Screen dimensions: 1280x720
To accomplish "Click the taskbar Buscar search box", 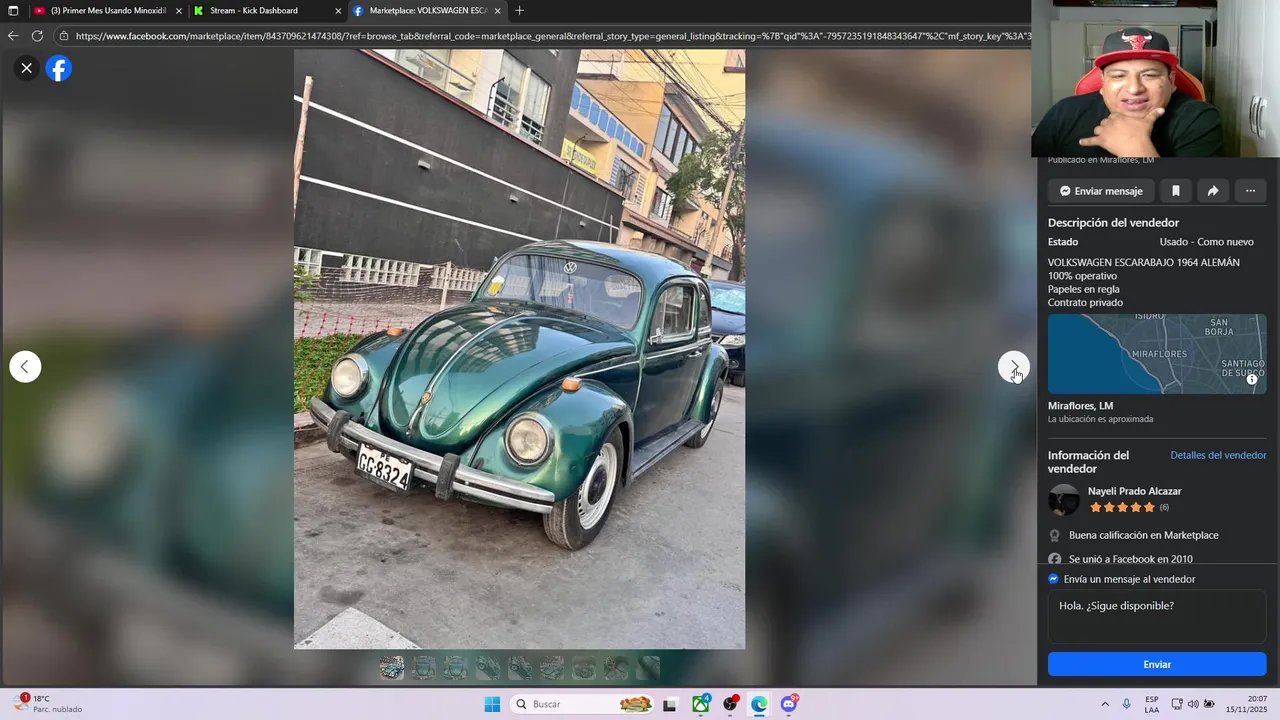I will click(x=583, y=704).
